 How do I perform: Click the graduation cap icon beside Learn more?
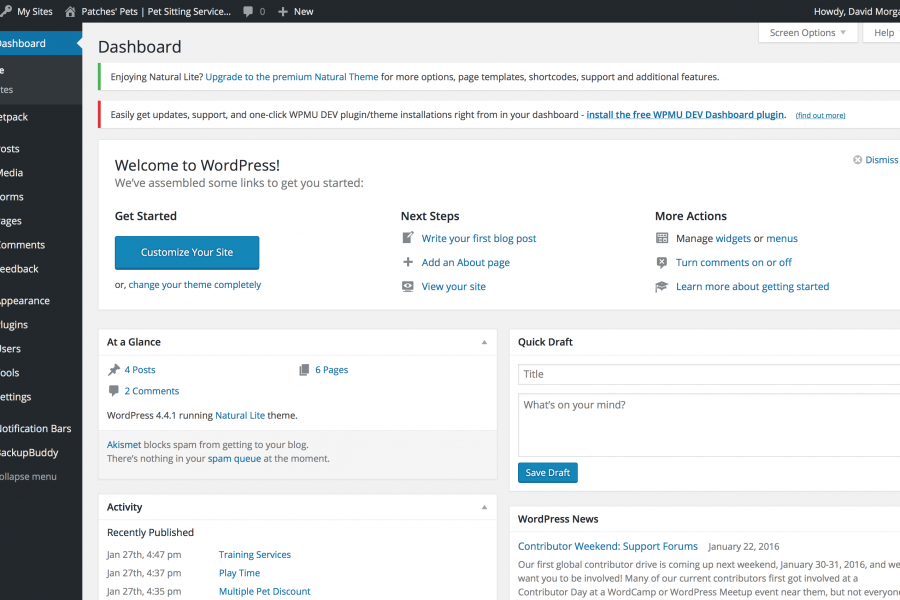662,286
